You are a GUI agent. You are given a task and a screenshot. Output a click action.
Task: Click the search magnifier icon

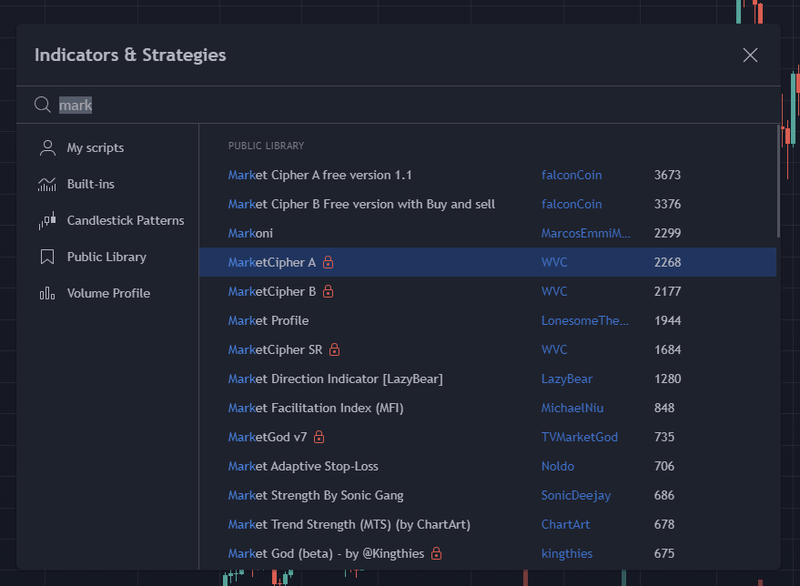(x=42, y=105)
